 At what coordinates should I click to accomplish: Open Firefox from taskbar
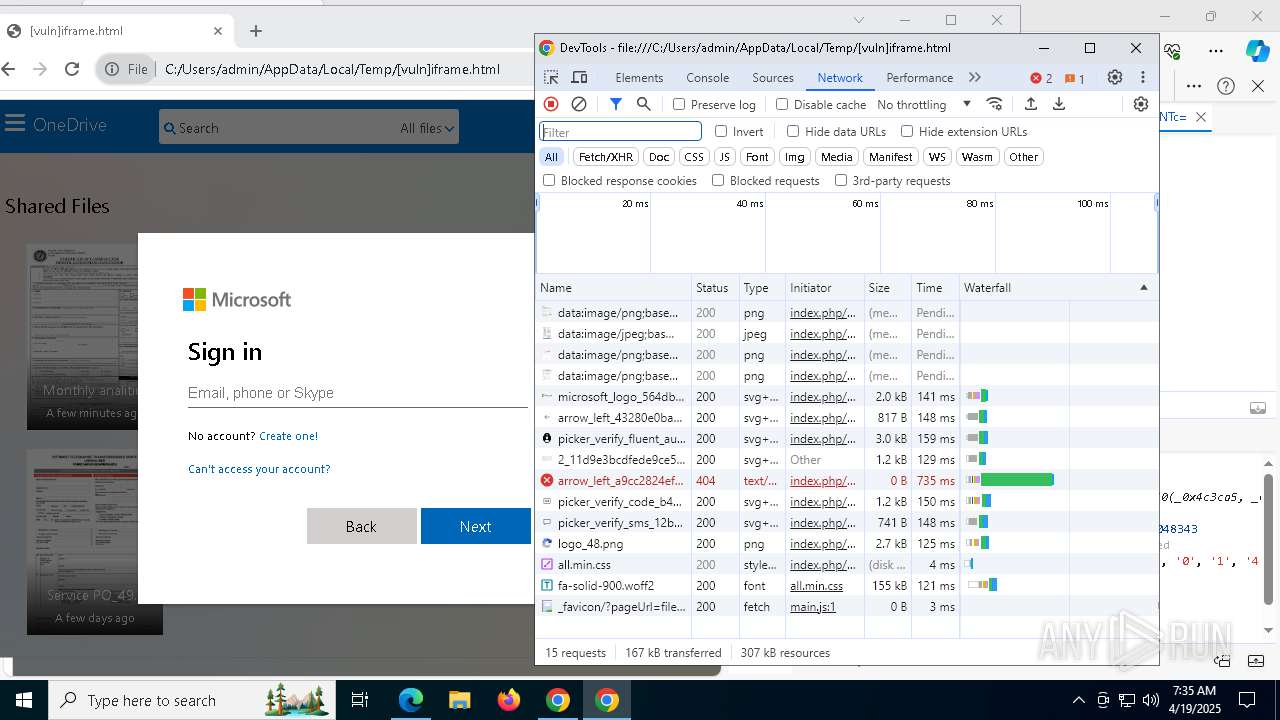point(509,700)
